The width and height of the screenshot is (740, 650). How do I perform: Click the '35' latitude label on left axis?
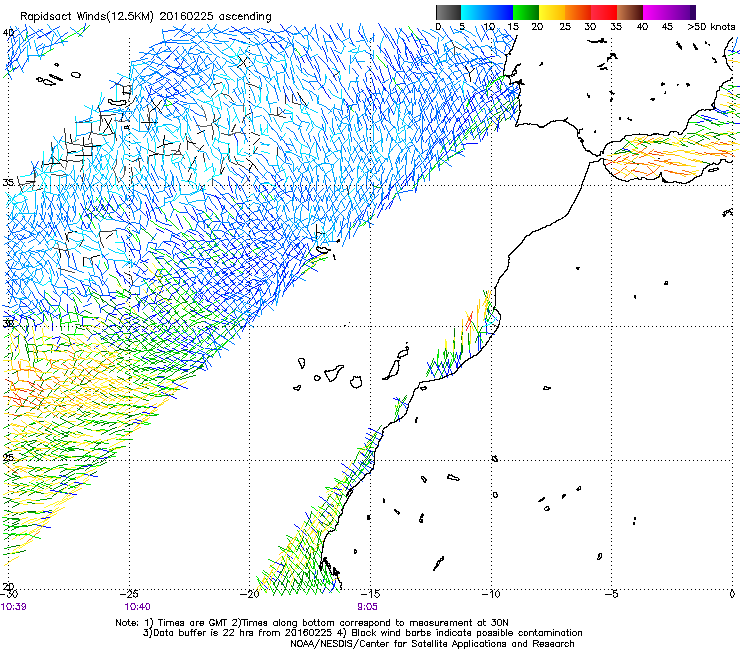8,182
